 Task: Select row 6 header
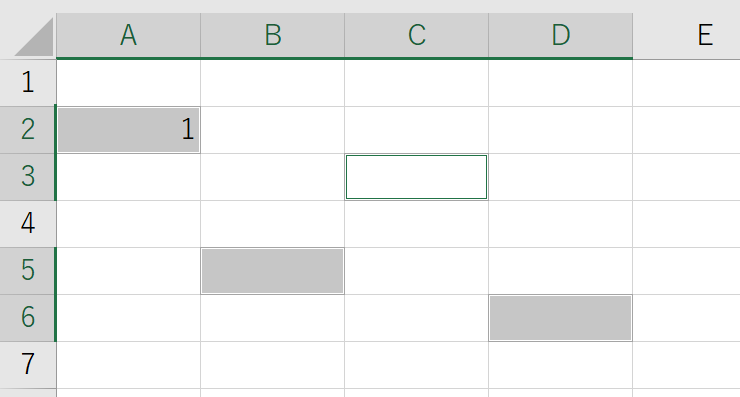tap(27, 318)
